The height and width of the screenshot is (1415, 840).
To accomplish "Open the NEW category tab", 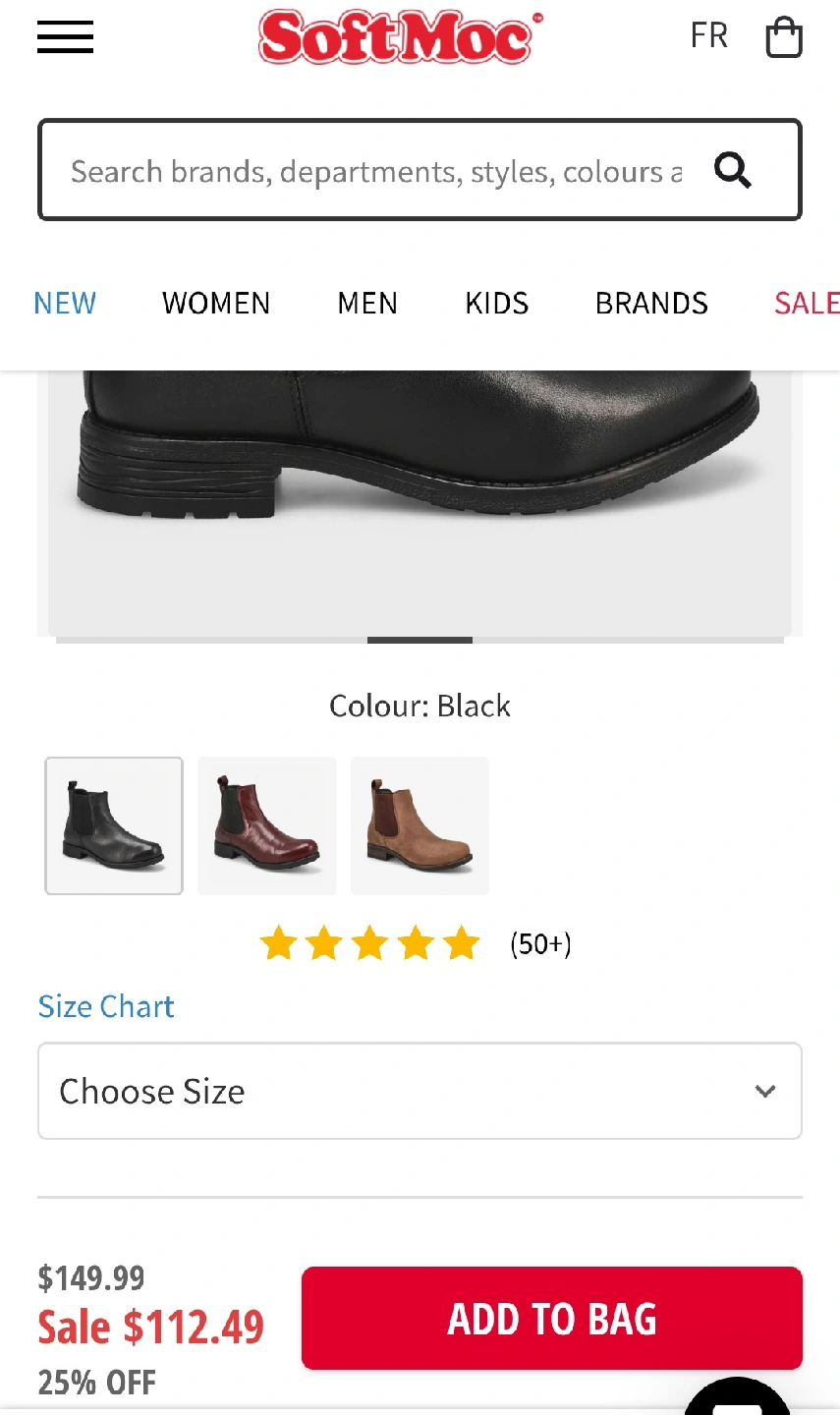I will point(65,304).
